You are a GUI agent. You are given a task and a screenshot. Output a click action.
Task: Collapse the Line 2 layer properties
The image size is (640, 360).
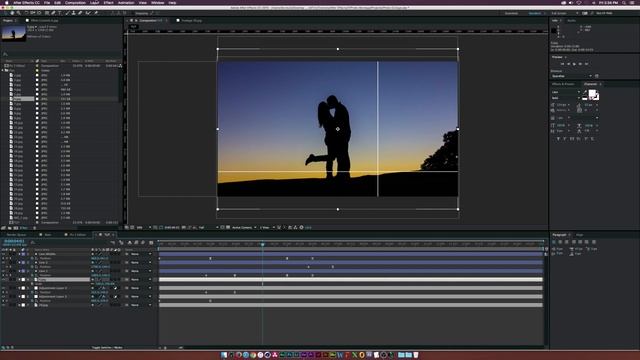point(19,262)
